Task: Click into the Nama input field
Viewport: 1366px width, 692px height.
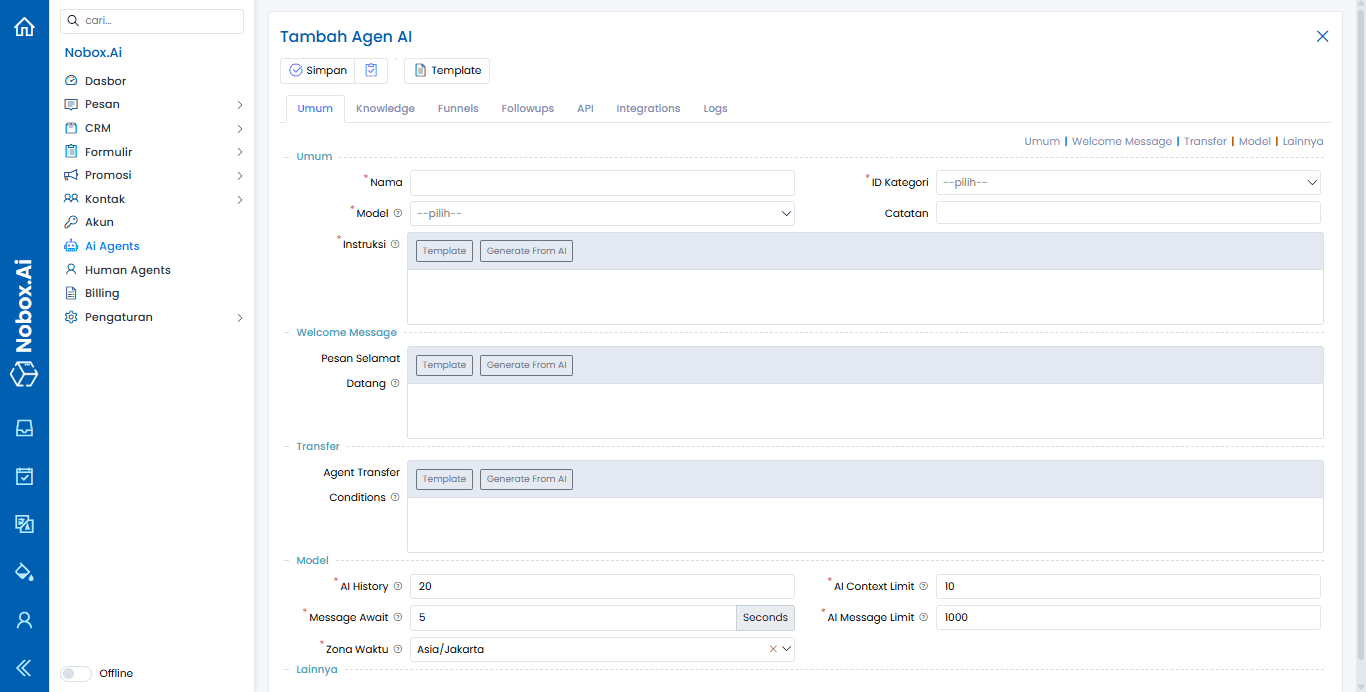Action: [602, 183]
